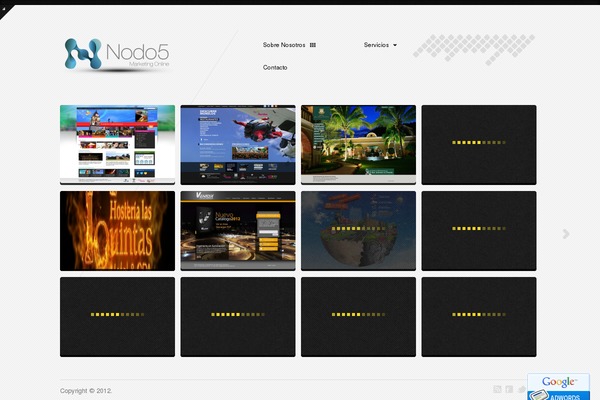Open the Hostería las Quintas thumbnail
Viewport: 600px width, 400px height.
coord(117,231)
